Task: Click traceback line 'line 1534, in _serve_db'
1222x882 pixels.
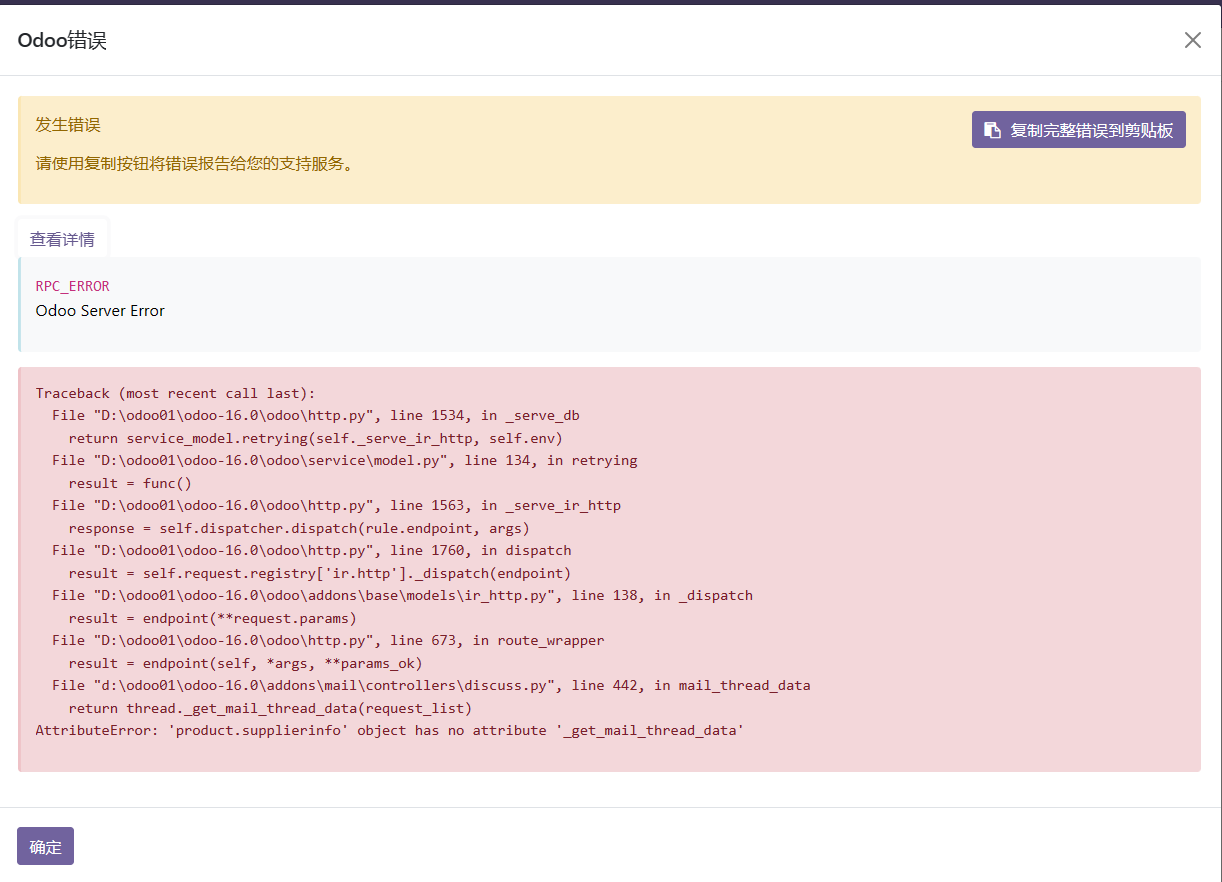Action: pyautogui.click(x=316, y=415)
